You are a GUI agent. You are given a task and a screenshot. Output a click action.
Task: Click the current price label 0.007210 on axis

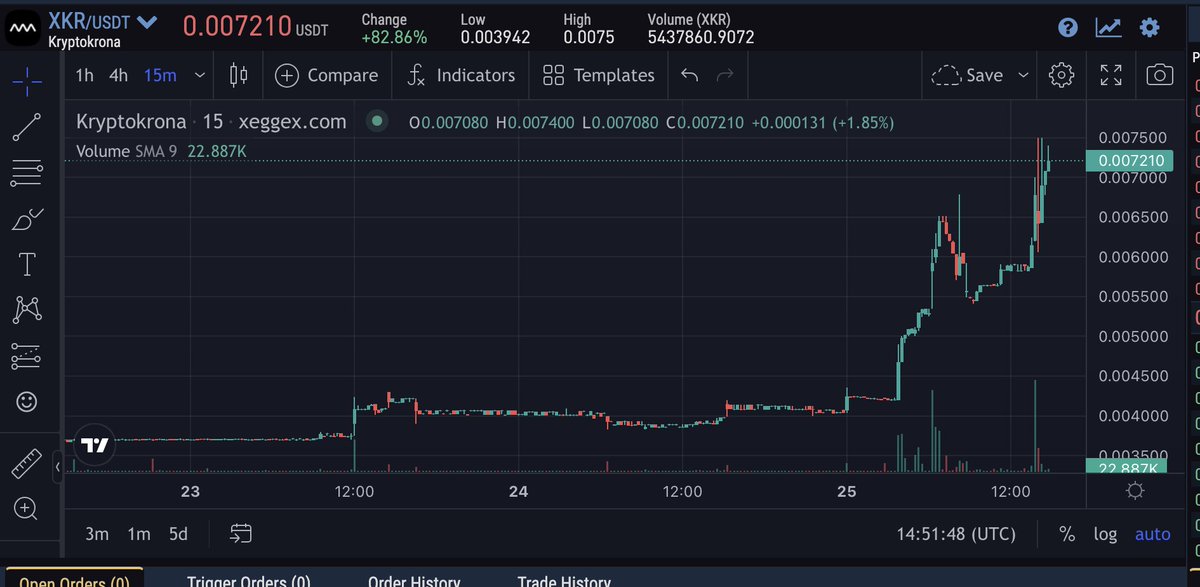[1129, 160]
